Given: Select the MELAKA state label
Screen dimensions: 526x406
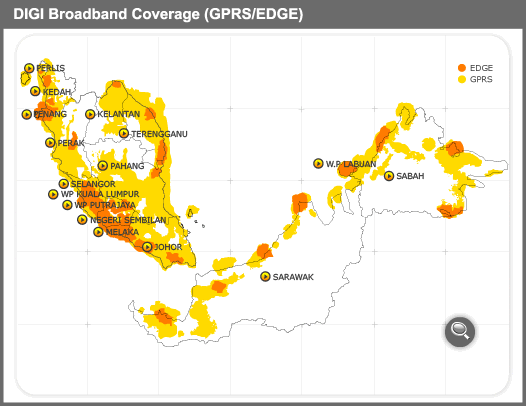Looking at the screenshot, I should pos(122,232).
